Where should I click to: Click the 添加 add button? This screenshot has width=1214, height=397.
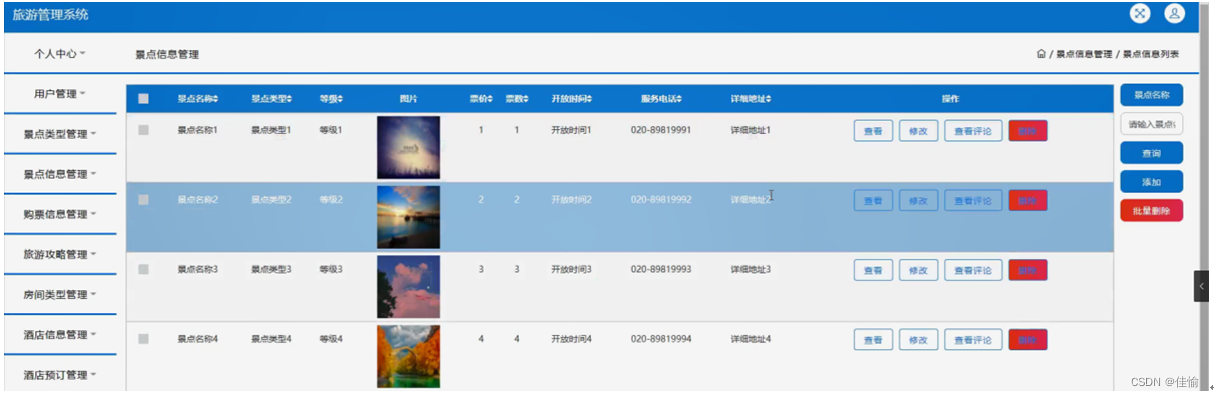(x=1152, y=182)
